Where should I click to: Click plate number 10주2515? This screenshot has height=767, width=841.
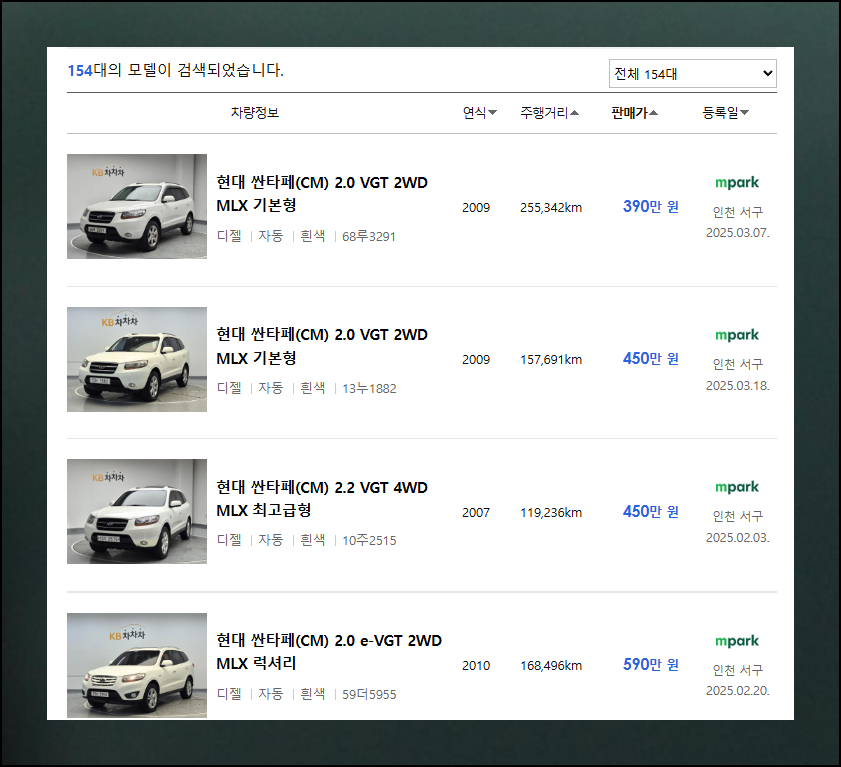point(369,541)
